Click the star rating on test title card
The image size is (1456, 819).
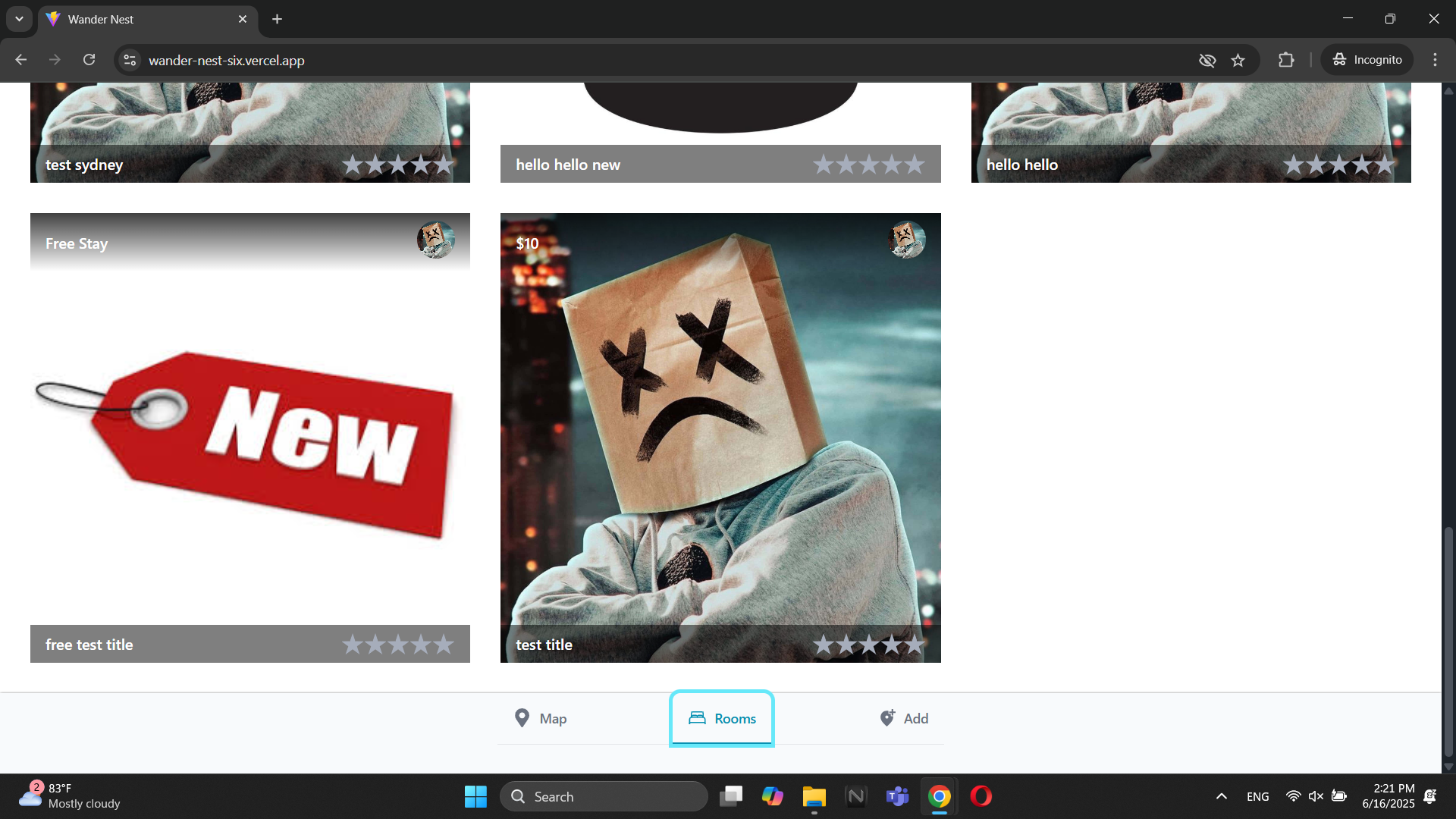(869, 645)
